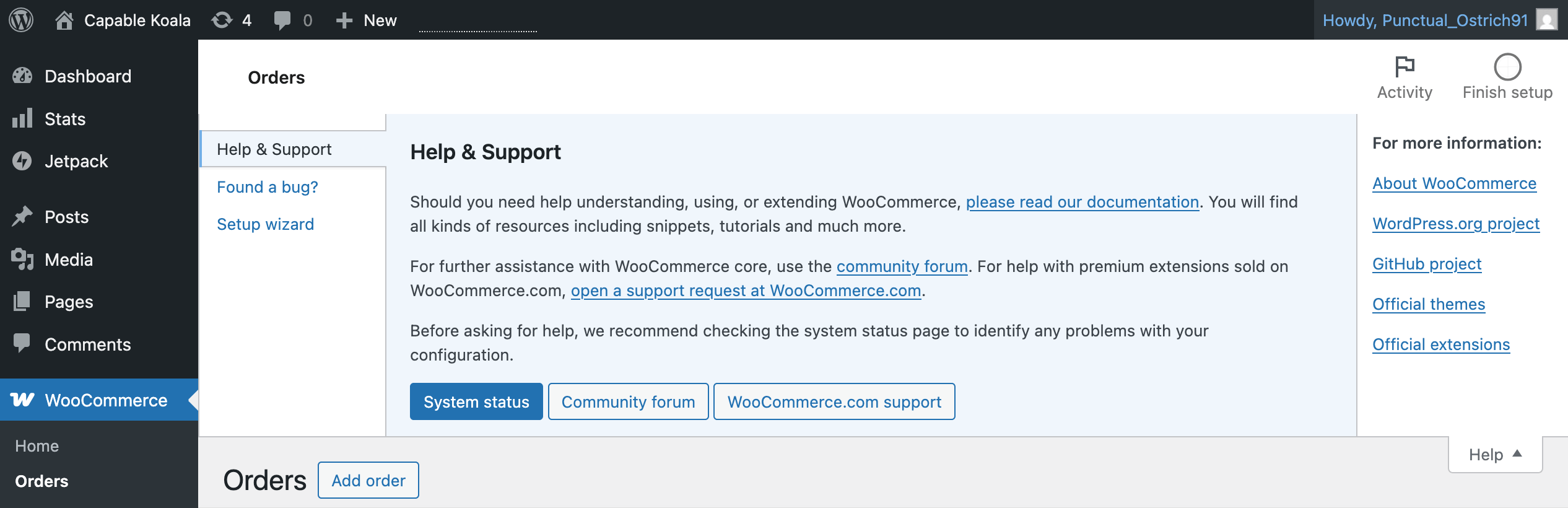Select the Help & Support tab
This screenshot has height=508, width=1568.
tap(274, 149)
